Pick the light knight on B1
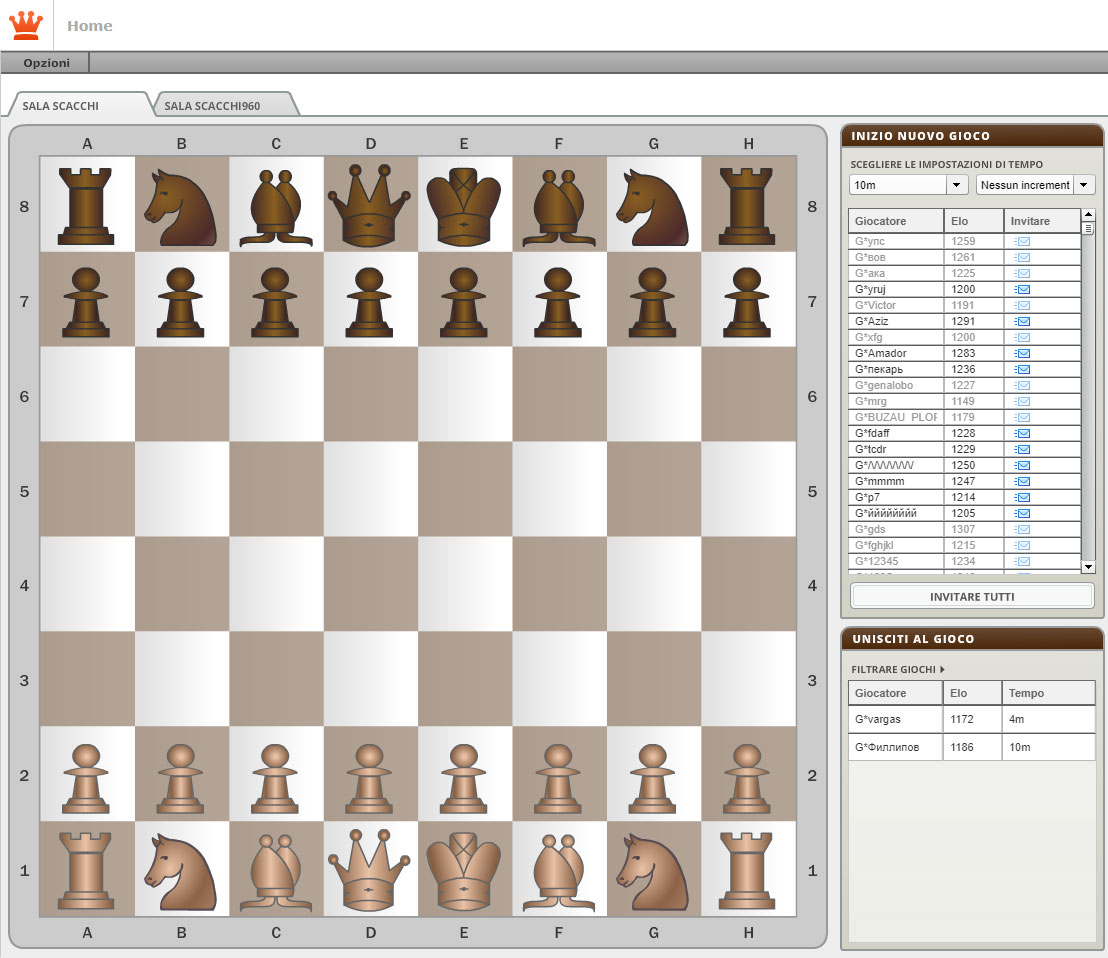1108x958 pixels. coord(181,872)
